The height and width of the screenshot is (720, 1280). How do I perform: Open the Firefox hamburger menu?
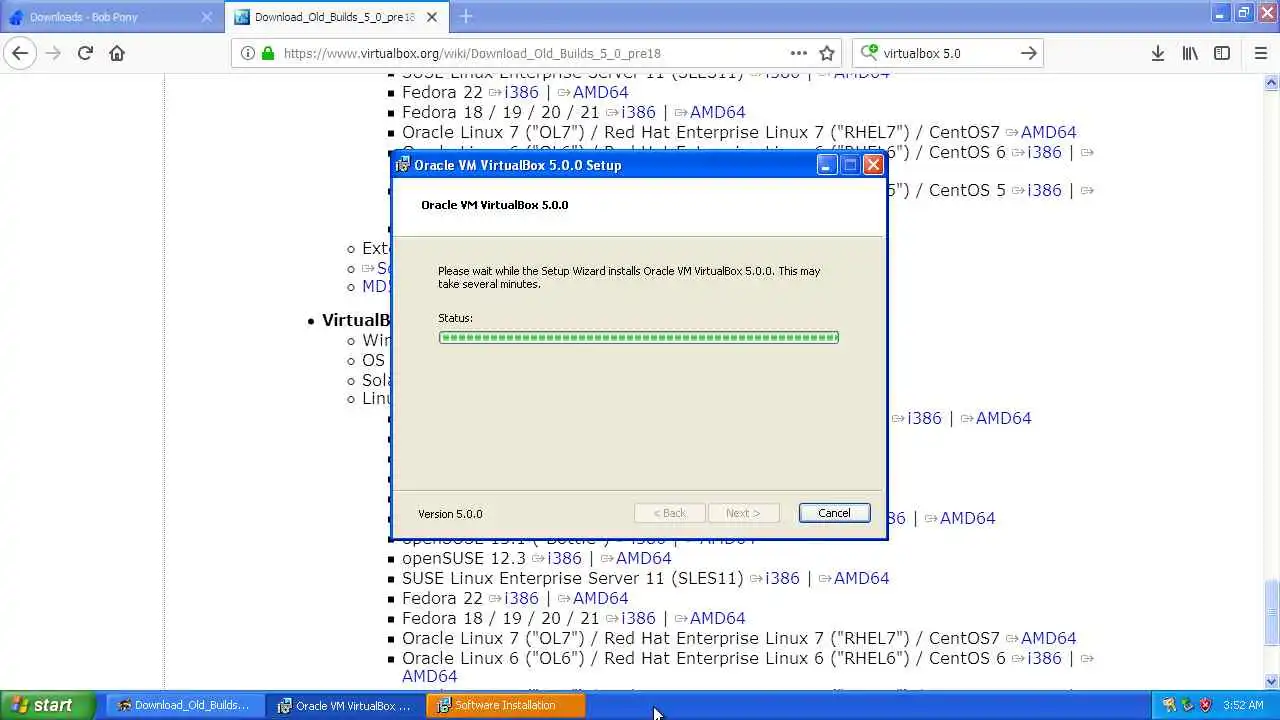(x=1261, y=53)
